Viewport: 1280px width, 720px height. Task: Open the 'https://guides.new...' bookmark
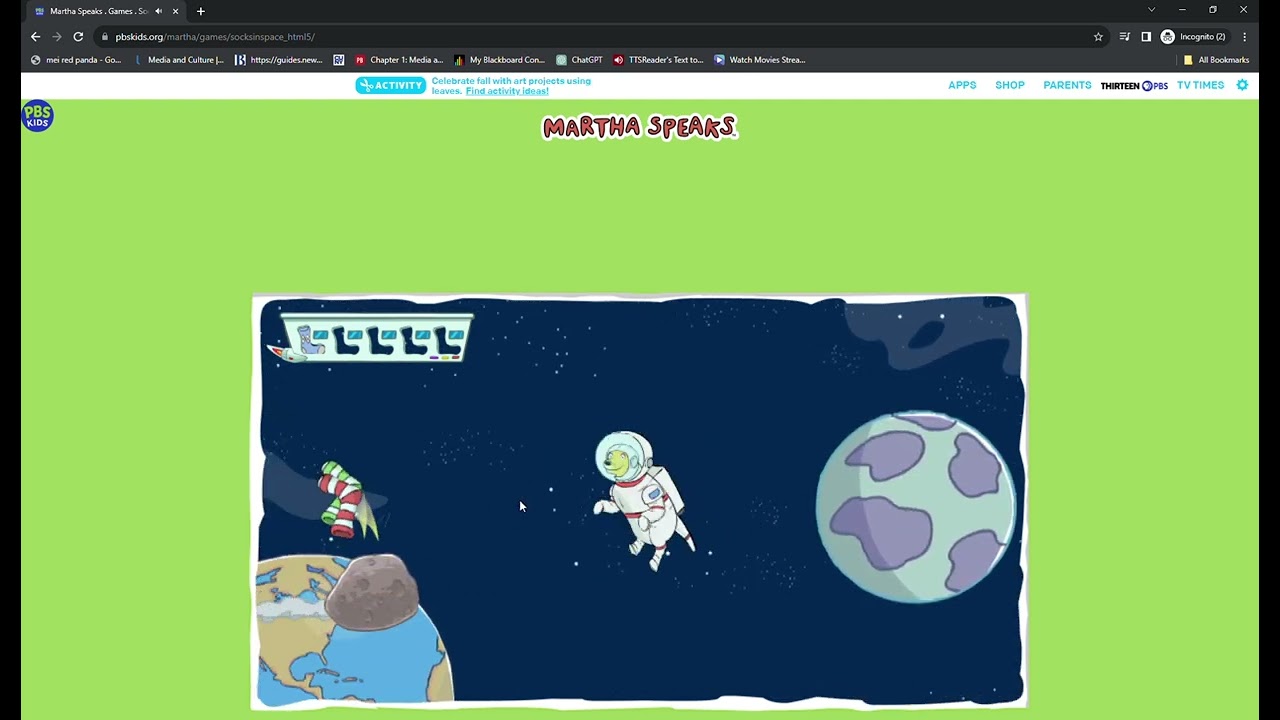click(x=279, y=60)
